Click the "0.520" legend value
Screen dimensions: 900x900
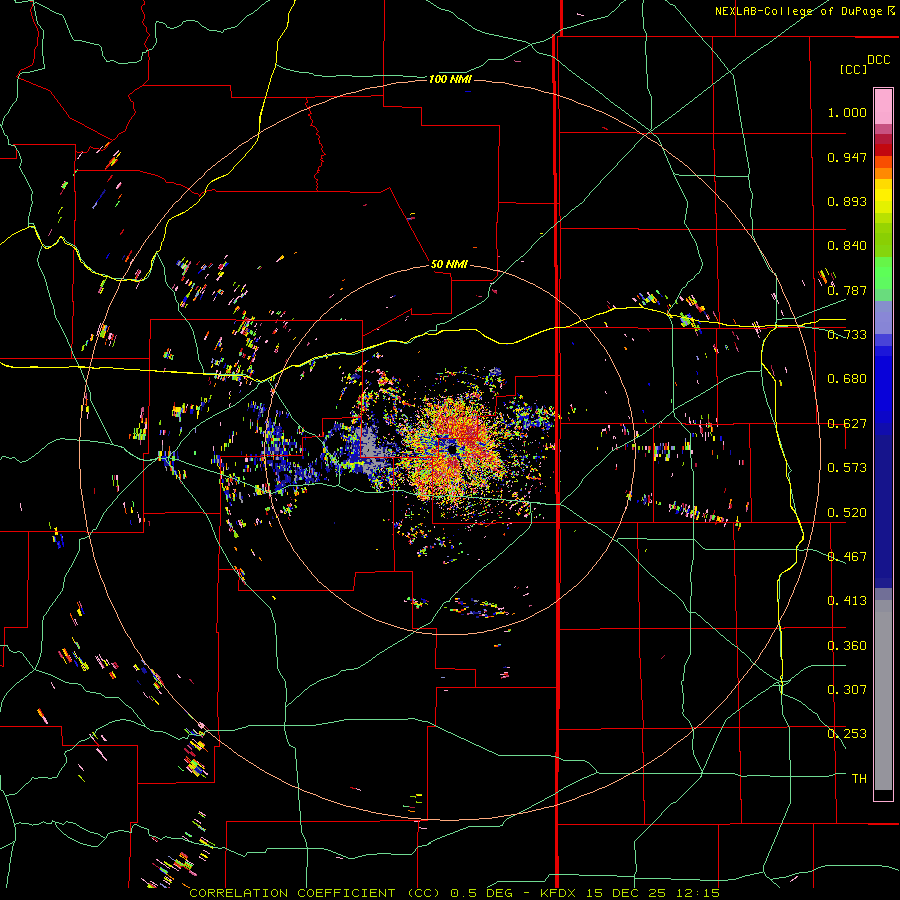pyautogui.click(x=847, y=513)
